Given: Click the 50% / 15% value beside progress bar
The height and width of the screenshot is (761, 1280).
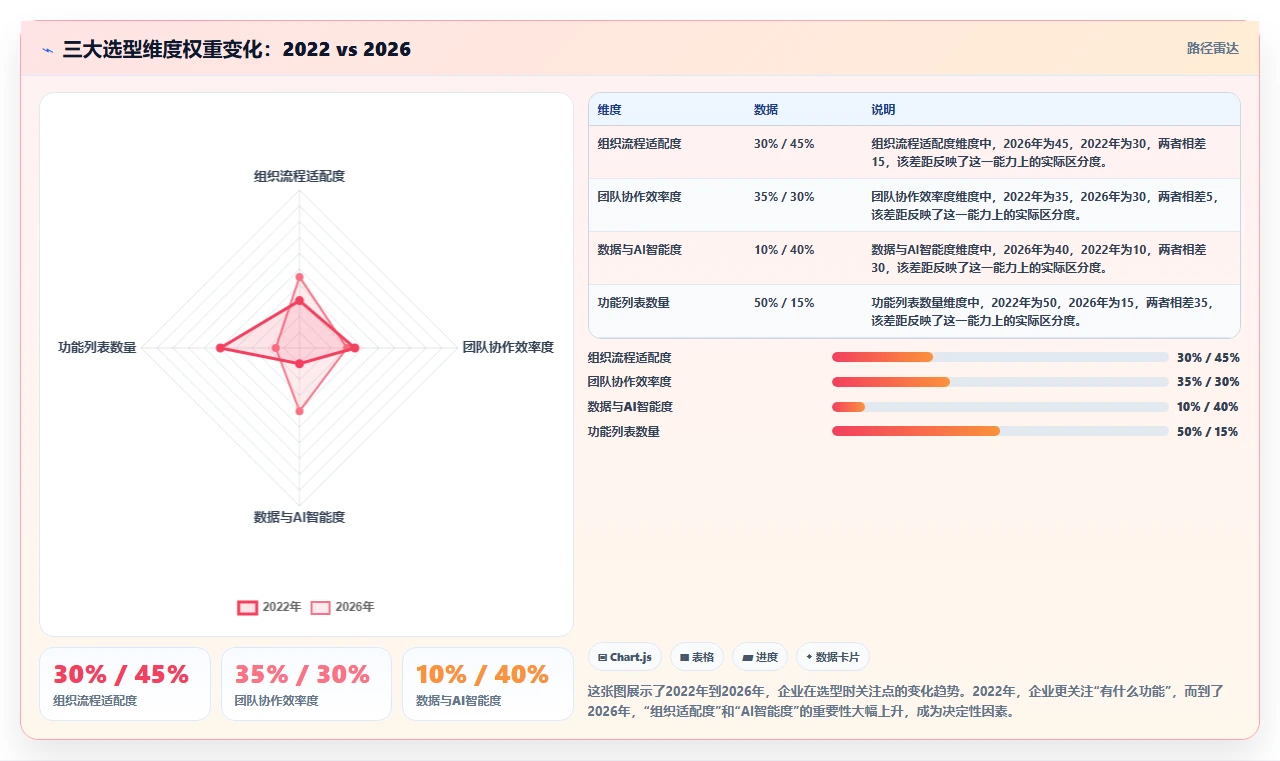Looking at the screenshot, I should coord(1208,432).
